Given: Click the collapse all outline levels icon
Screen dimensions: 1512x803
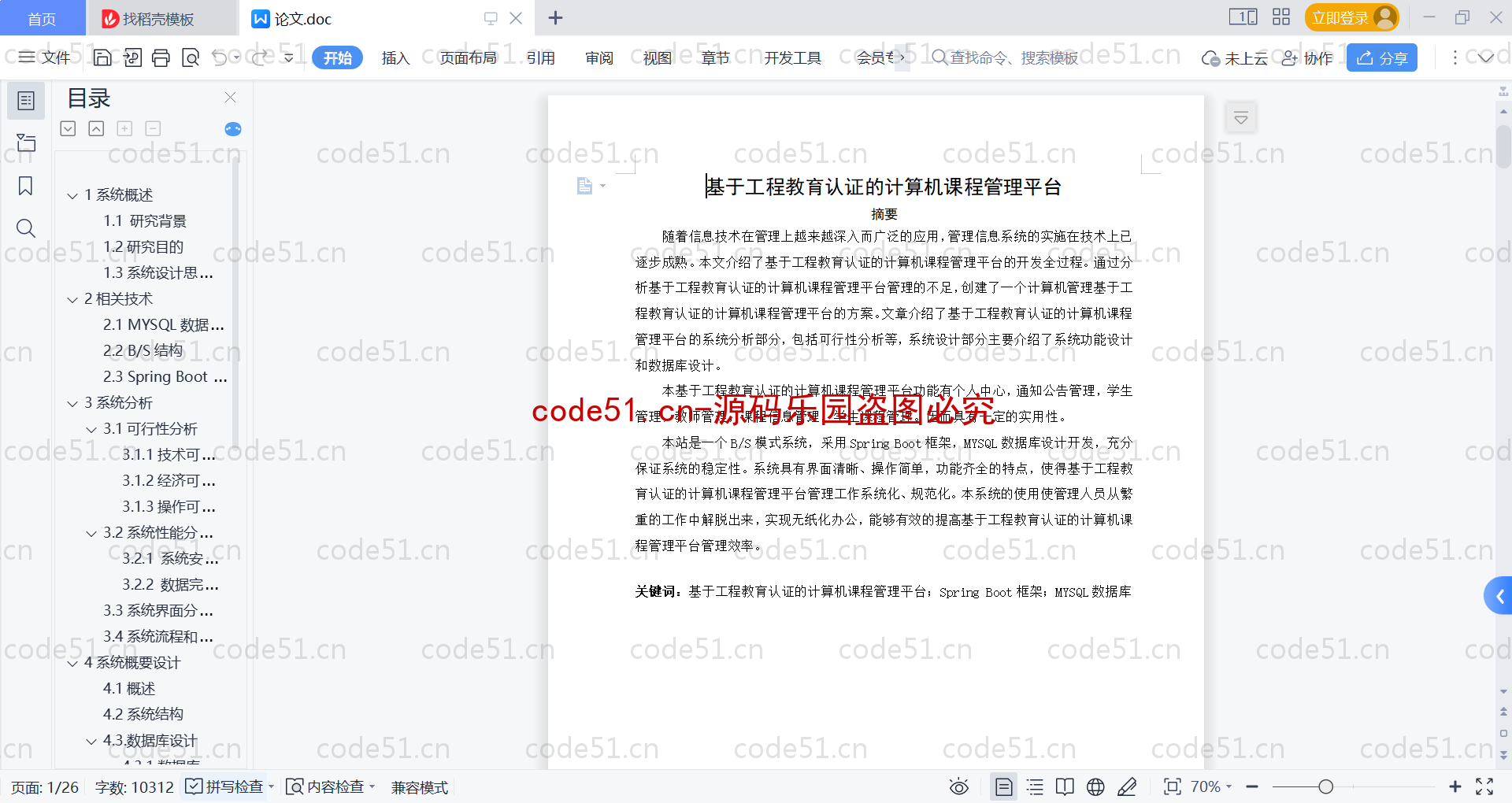Looking at the screenshot, I should (x=96, y=128).
